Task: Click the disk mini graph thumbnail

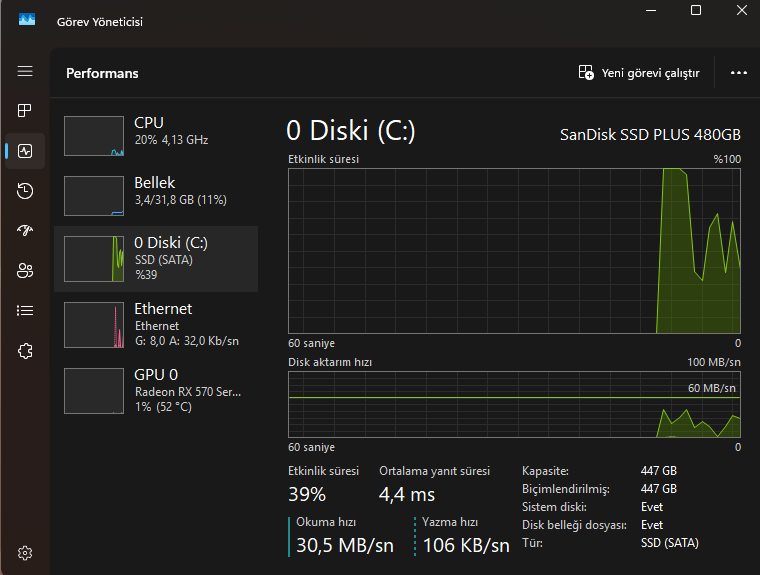Action: tap(94, 259)
